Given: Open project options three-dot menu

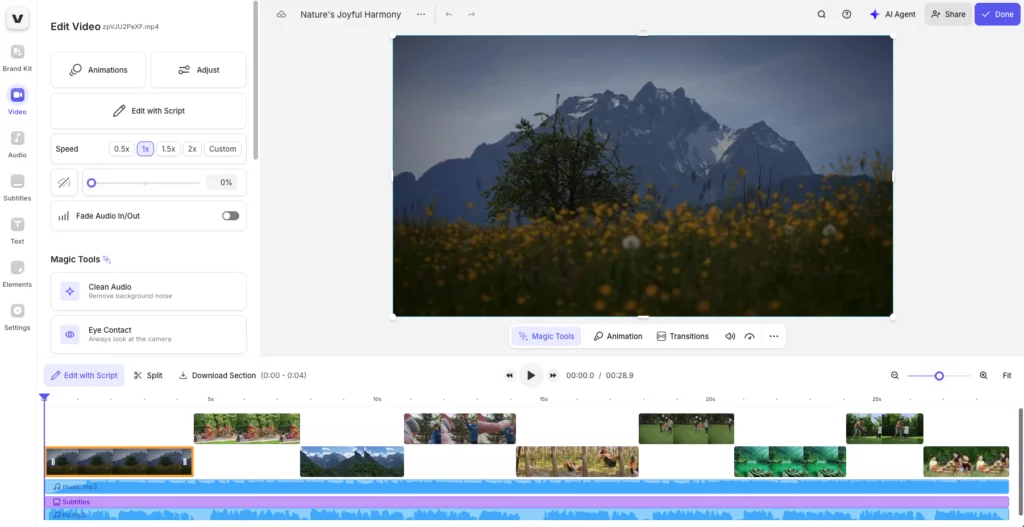Looking at the screenshot, I should coord(421,14).
